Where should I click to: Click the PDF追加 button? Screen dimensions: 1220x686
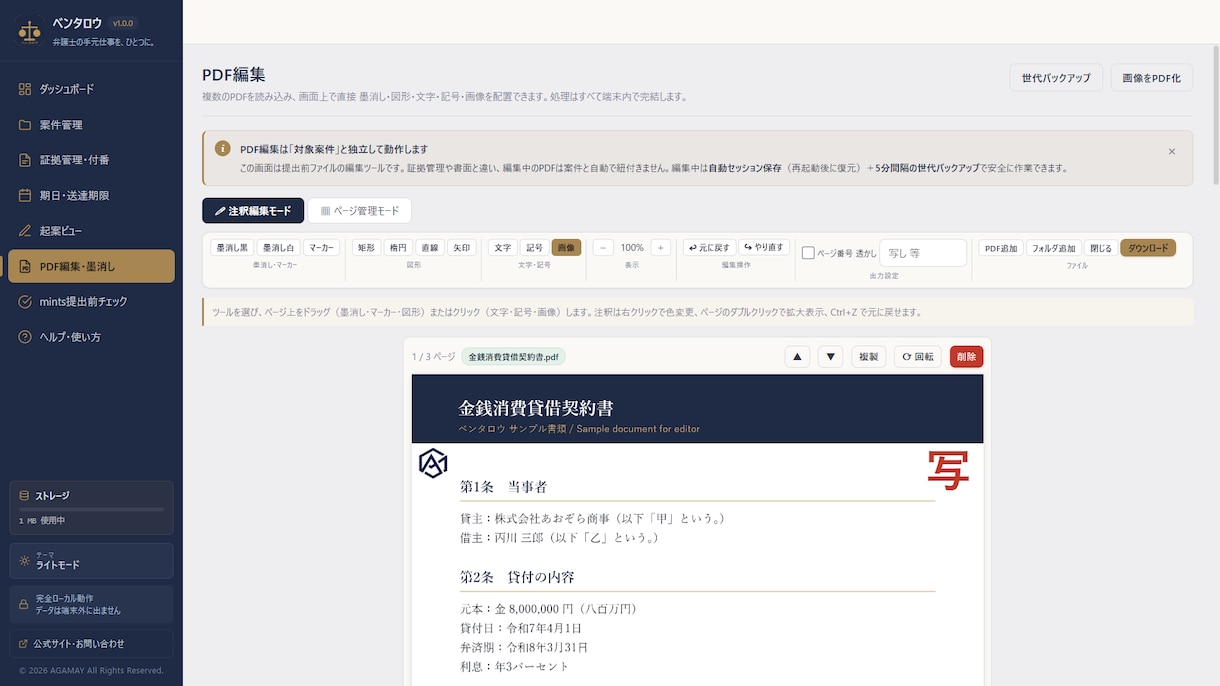click(x=1001, y=248)
